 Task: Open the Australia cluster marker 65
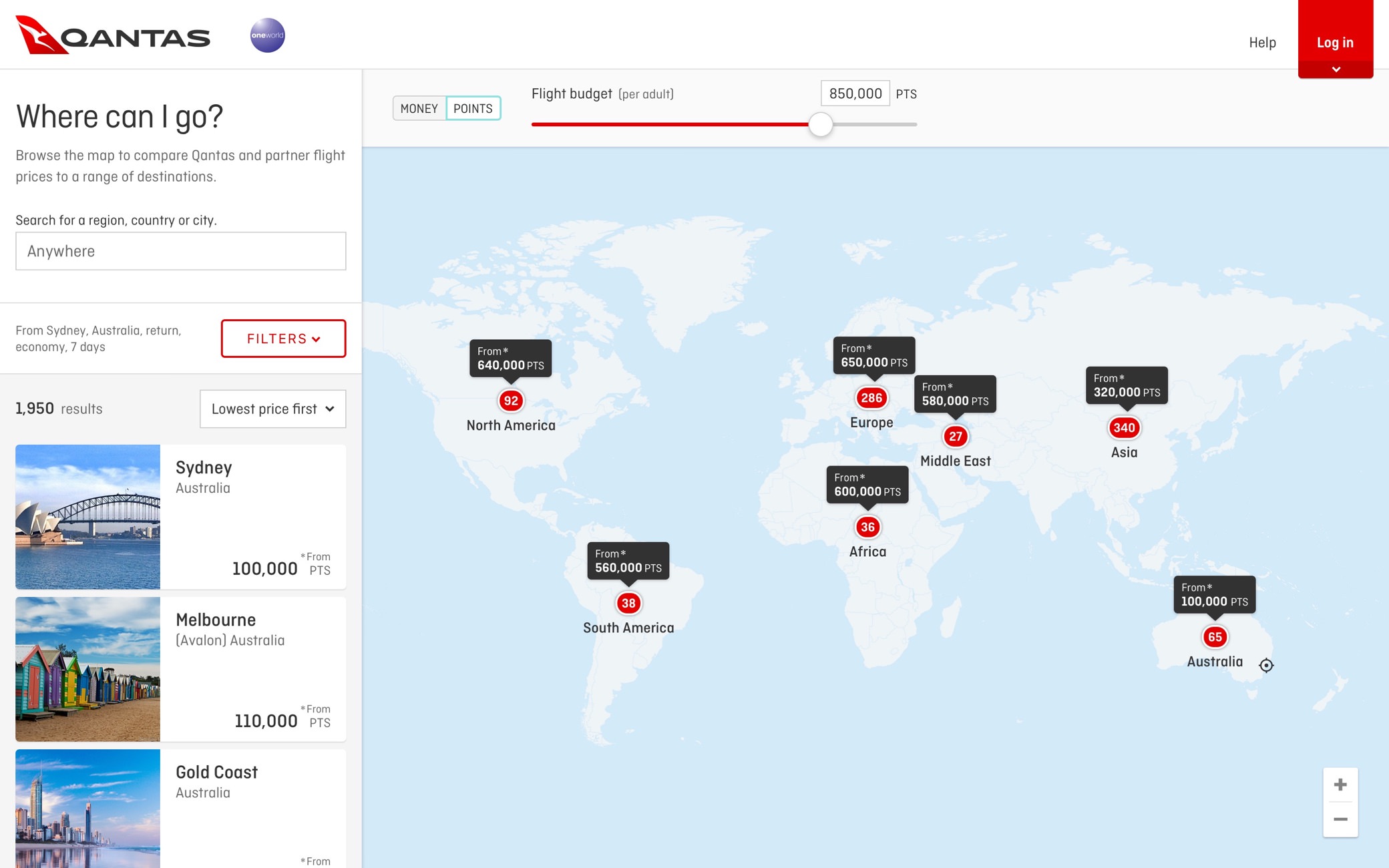1215,637
